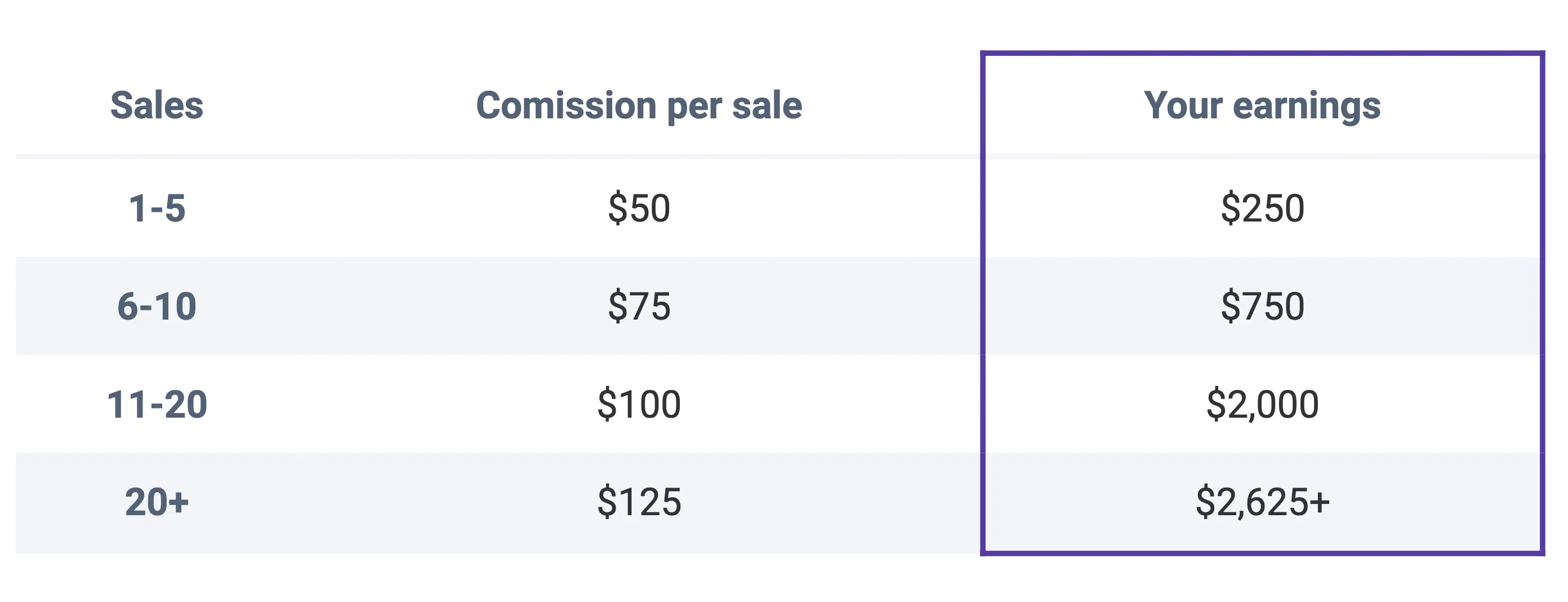Click the $750 earnings value
Screen dimensions: 1568x602
1262,306
